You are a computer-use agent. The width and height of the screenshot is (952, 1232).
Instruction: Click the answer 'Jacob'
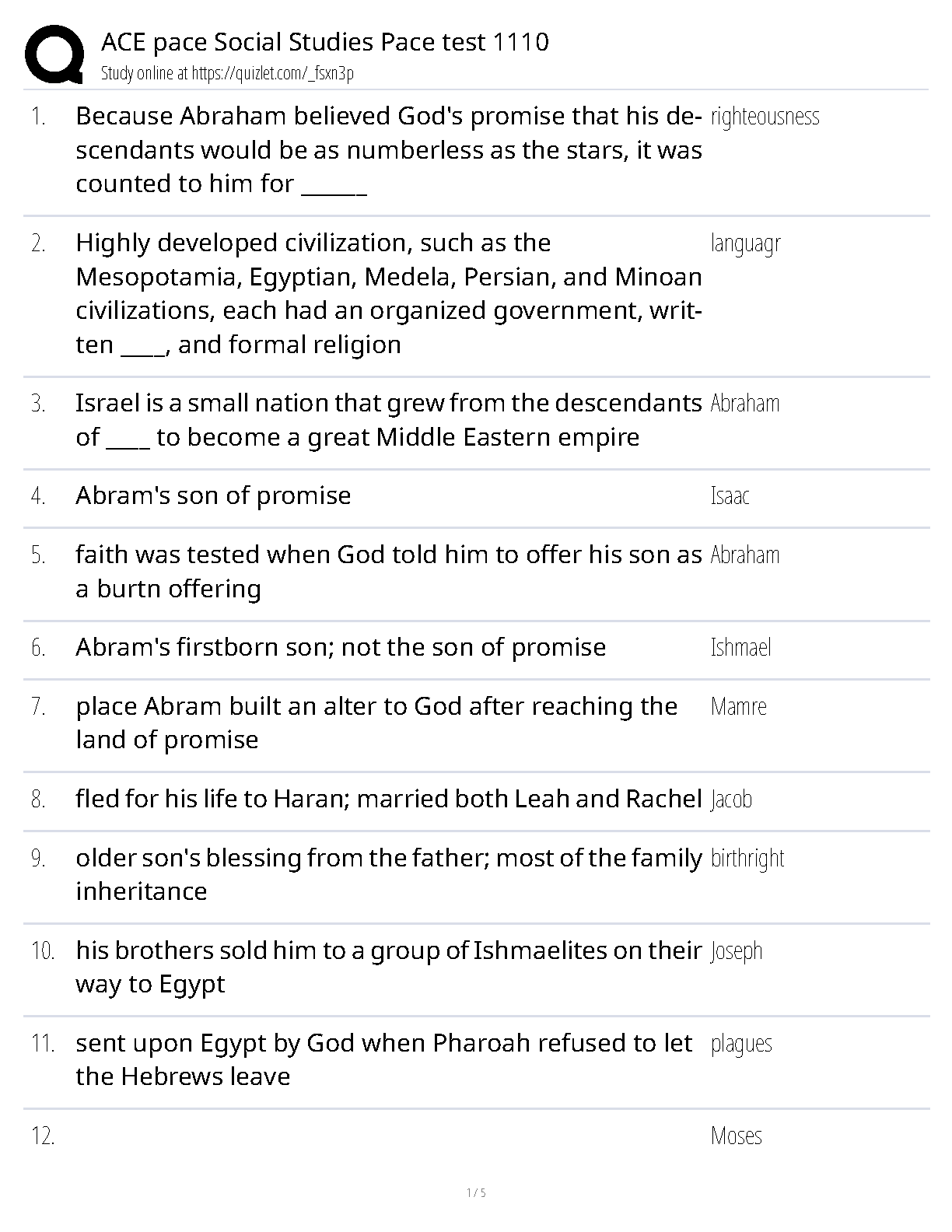click(x=731, y=800)
